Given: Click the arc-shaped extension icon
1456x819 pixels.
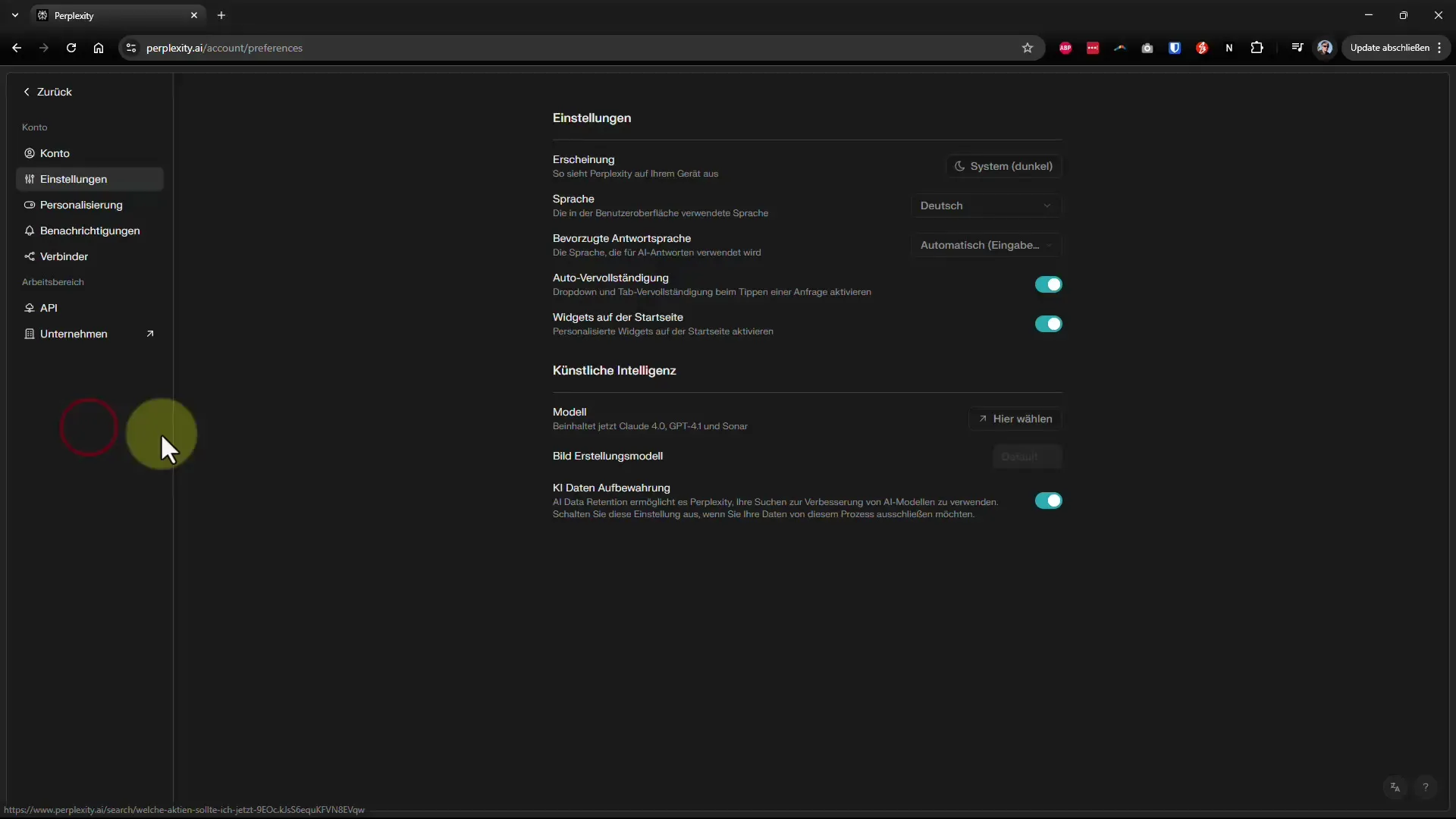Looking at the screenshot, I should pos(1120,48).
